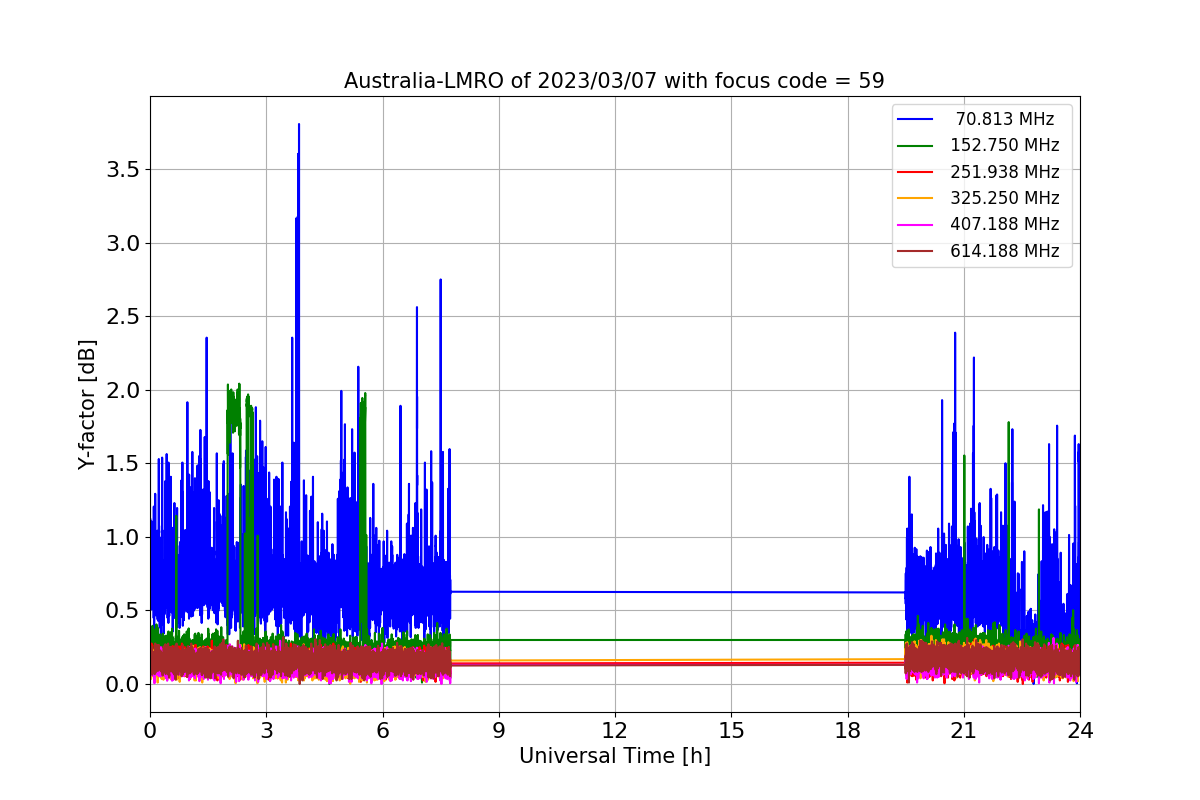Click the tallest blue peak near 3.8 dB
This screenshot has width=1200, height=800.
tap(298, 128)
